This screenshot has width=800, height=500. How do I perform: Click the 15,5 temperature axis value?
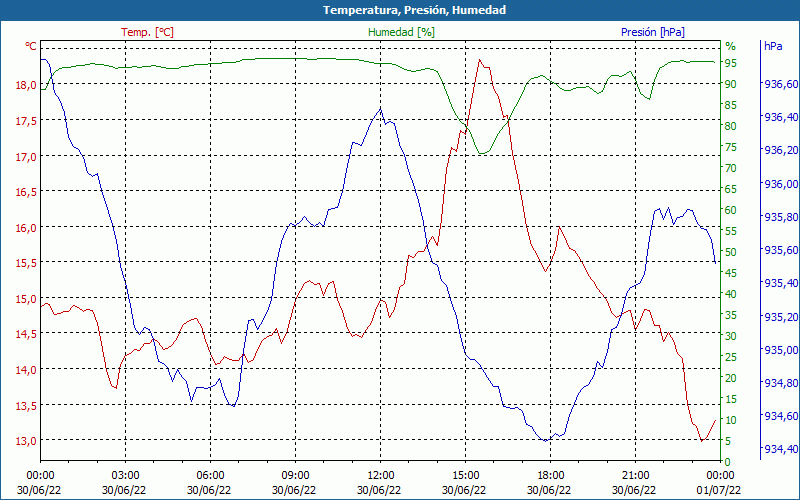click(x=27, y=263)
